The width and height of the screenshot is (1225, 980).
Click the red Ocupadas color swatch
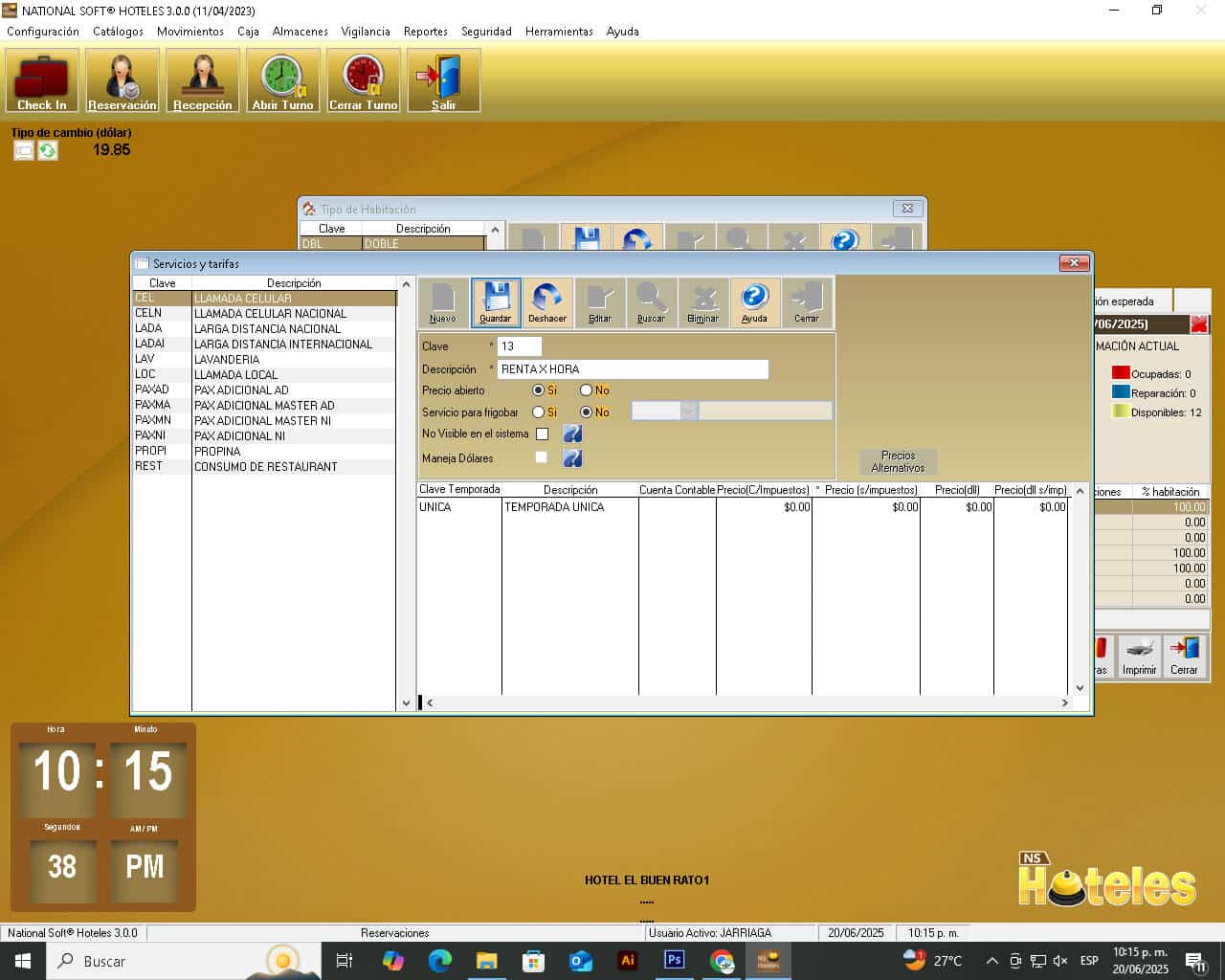[1121, 372]
